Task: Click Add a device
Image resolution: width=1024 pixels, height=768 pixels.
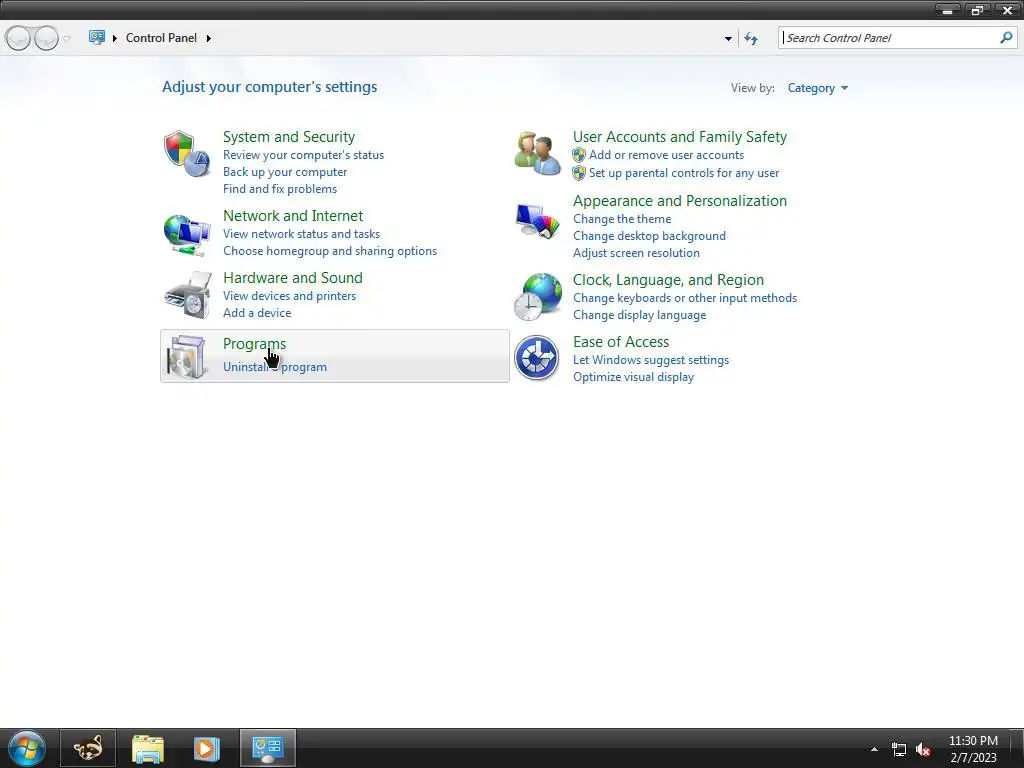Action: coord(257,313)
